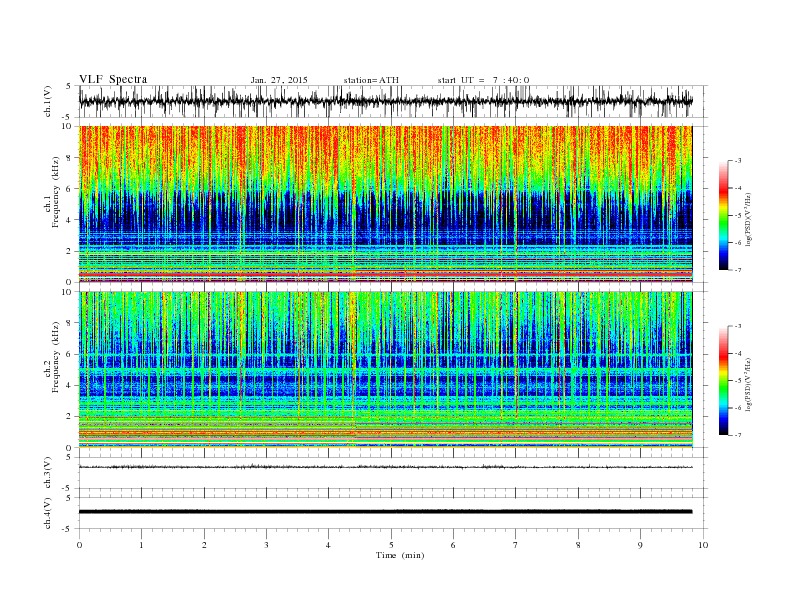Click the "8" time axis tick label
Screen dimensions: 792x612
pos(578,545)
